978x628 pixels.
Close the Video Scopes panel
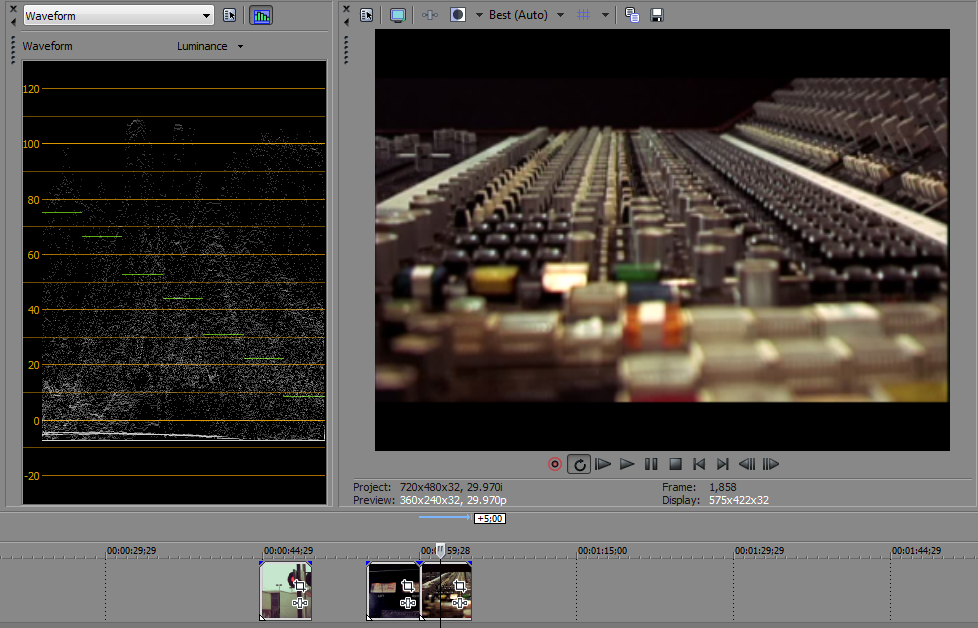13,9
